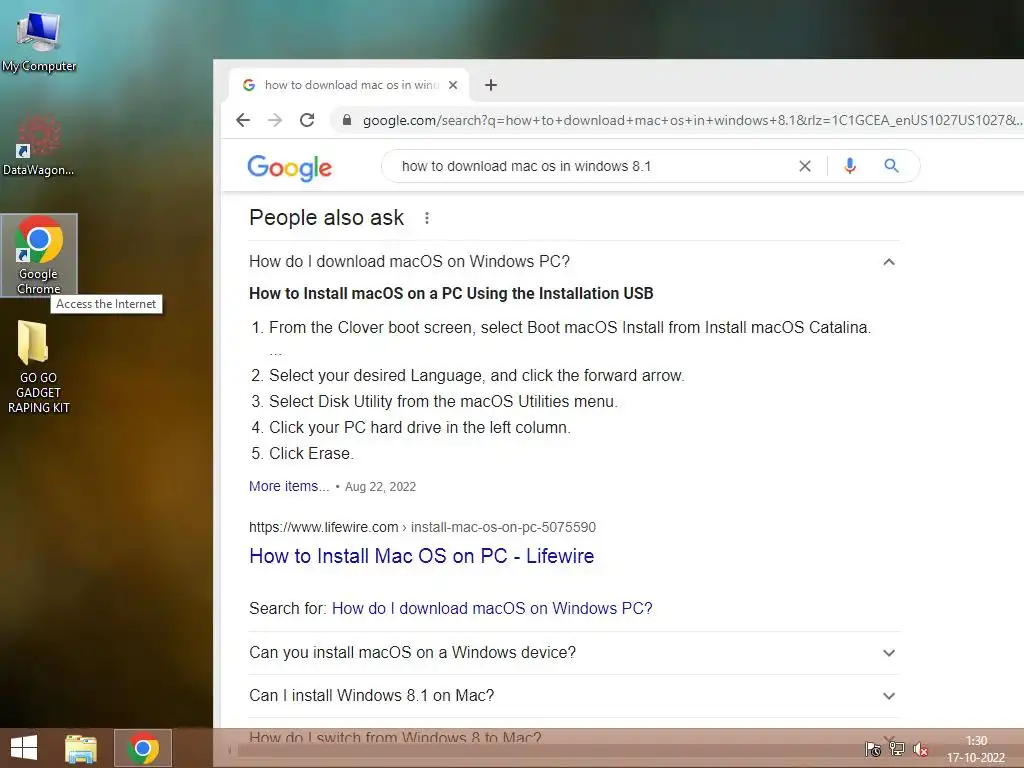The height and width of the screenshot is (768, 1024).
Task: Click the Action Center flag tray icon
Action: [872, 749]
